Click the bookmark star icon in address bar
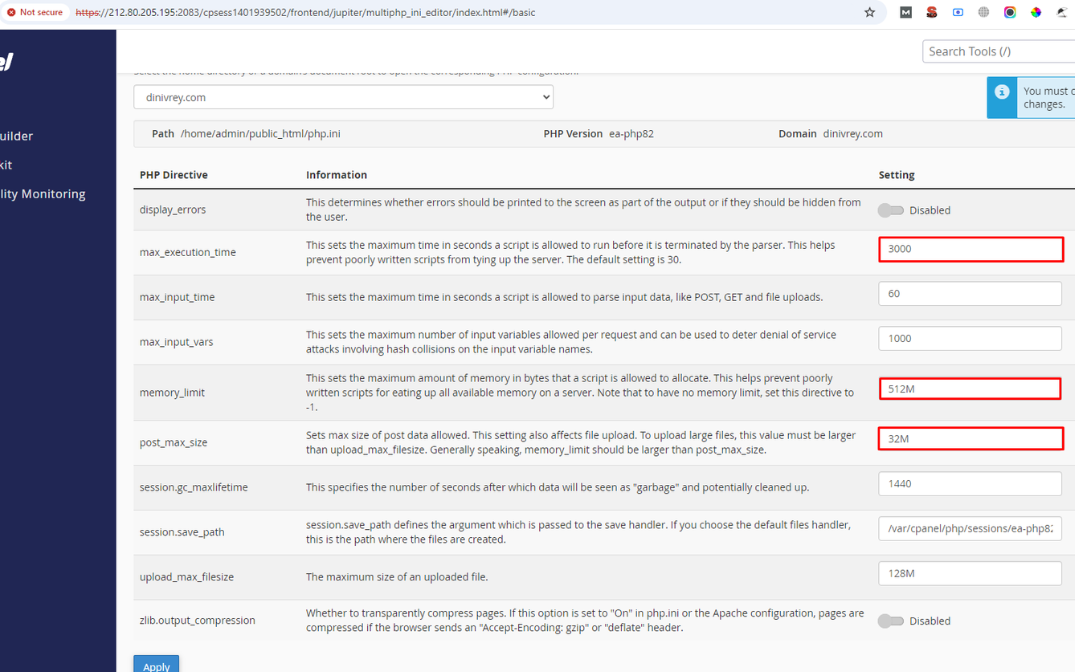Screen dimensions: 1075x672 (869, 13)
